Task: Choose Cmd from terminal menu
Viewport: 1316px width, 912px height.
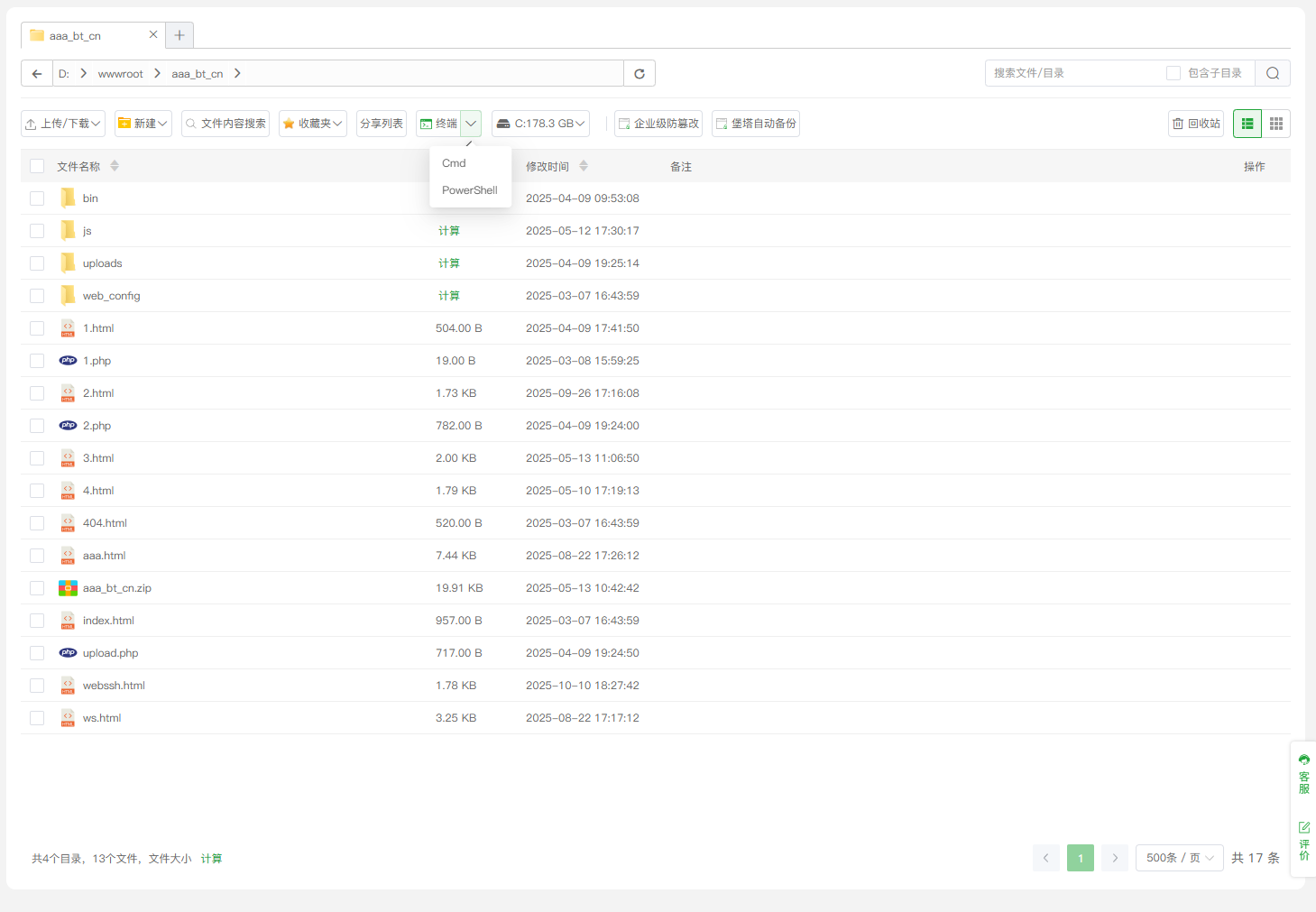Action: point(455,163)
